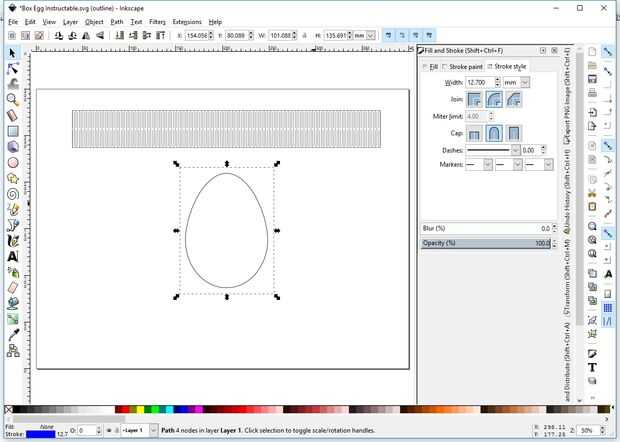
Task: Select the Pen Bezier tool
Action: tap(13, 225)
